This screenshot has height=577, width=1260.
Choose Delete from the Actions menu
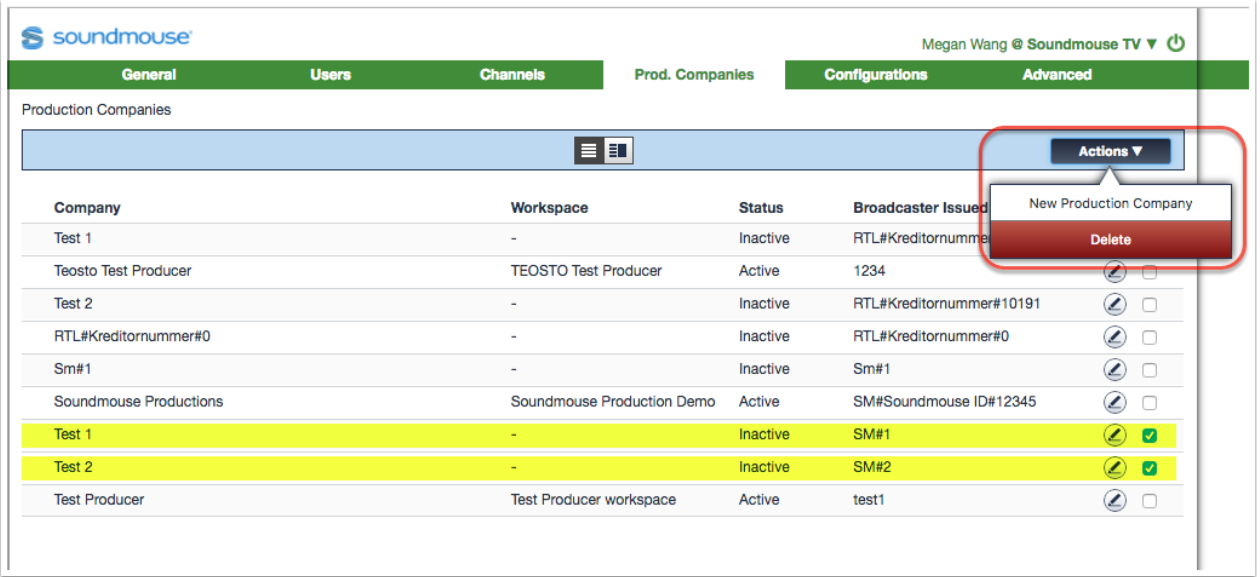[1111, 240]
